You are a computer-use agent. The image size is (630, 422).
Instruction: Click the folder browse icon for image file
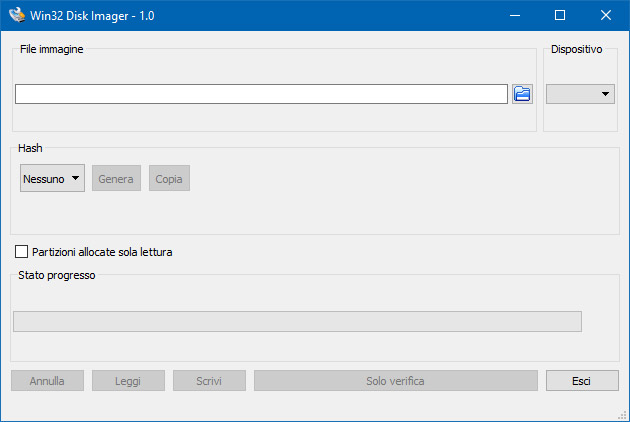pos(522,94)
